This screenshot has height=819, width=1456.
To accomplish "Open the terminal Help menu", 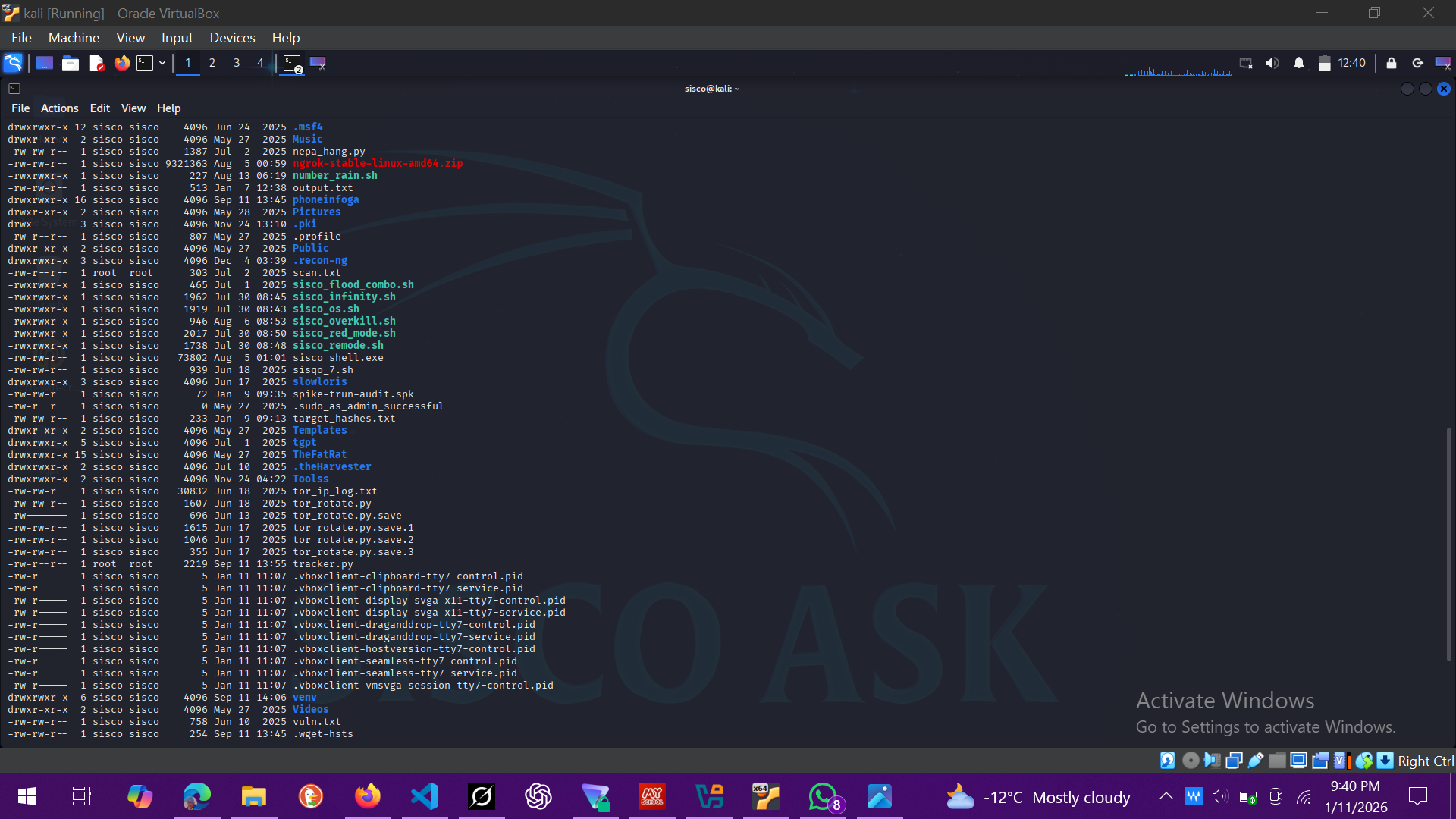I will [x=169, y=108].
